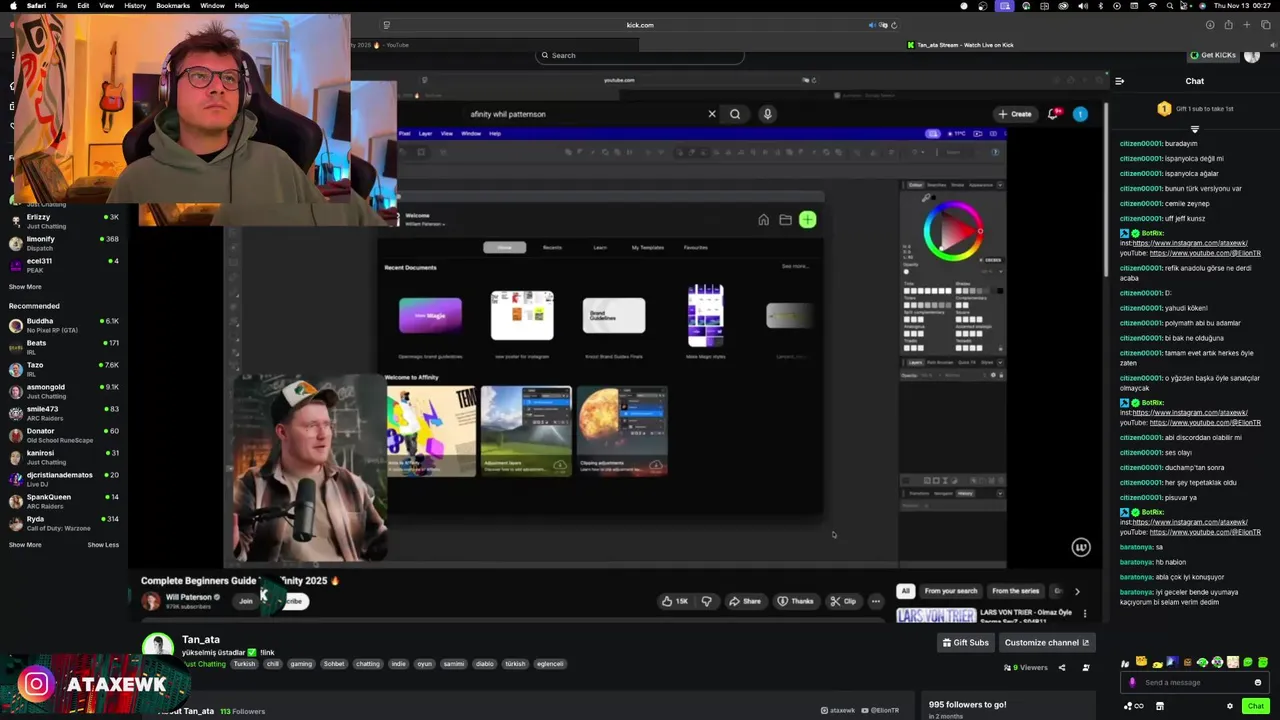Select limonify channel in sidebar
Screen dimensions: 1280x720
click(x=64, y=243)
